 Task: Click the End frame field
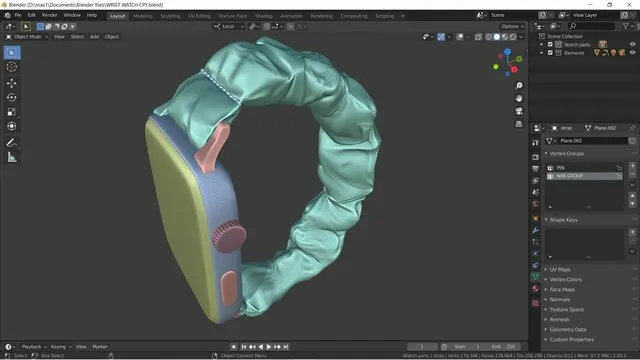(x=504, y=347)
